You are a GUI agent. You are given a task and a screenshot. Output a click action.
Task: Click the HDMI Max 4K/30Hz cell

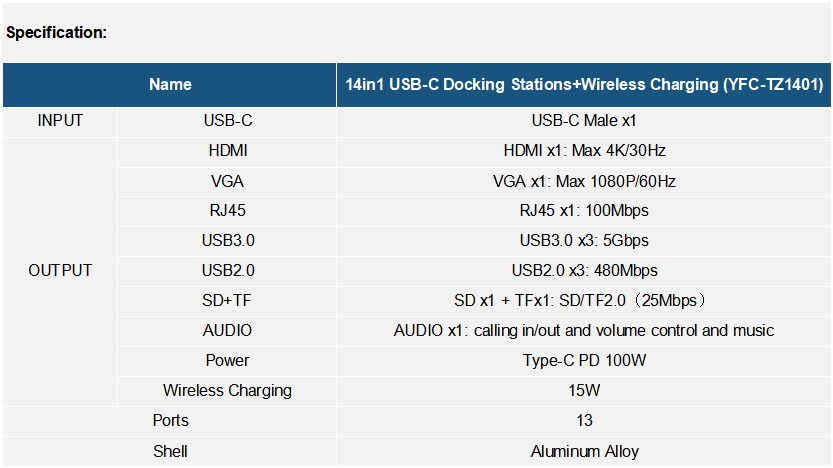(584, 151)
